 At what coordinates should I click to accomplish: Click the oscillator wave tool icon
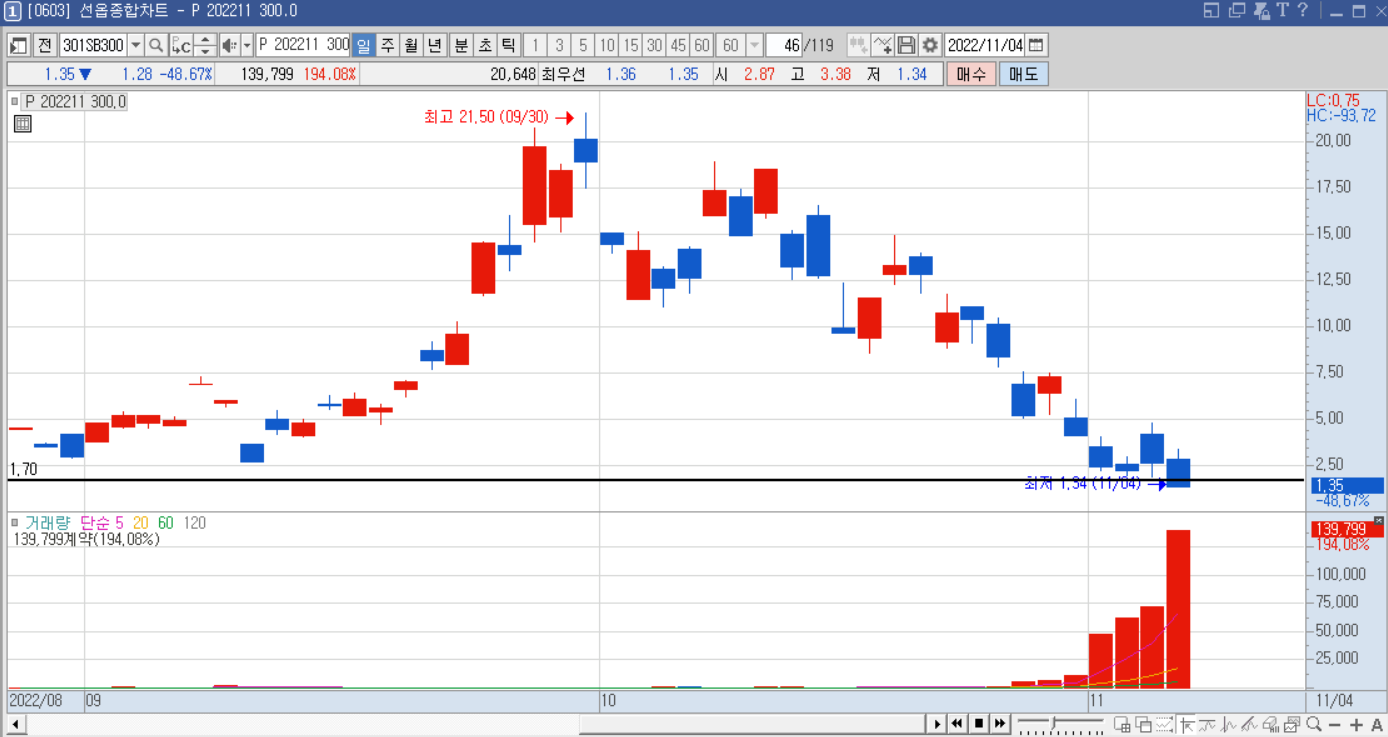click(x=1229, y=725)
